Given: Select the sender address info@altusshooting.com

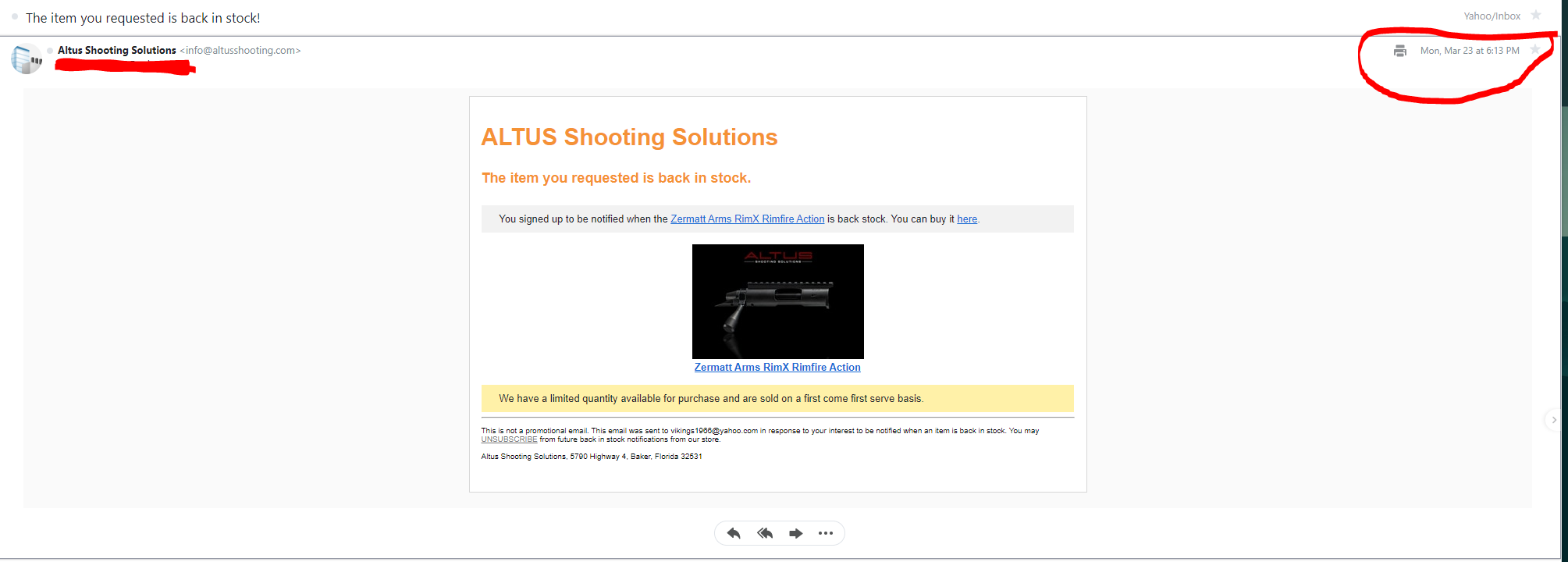Looking at the screenshot, I should [x=240, y=51].
